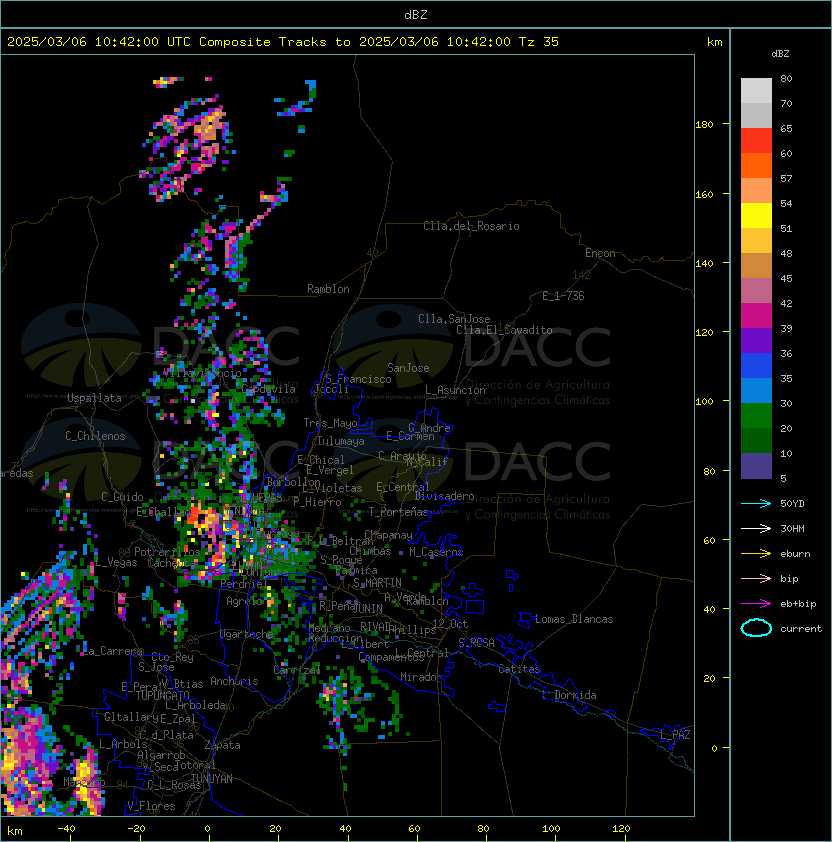
Task: Click the 'L_PAZ' map label
Action: click(x=676, y=735)
